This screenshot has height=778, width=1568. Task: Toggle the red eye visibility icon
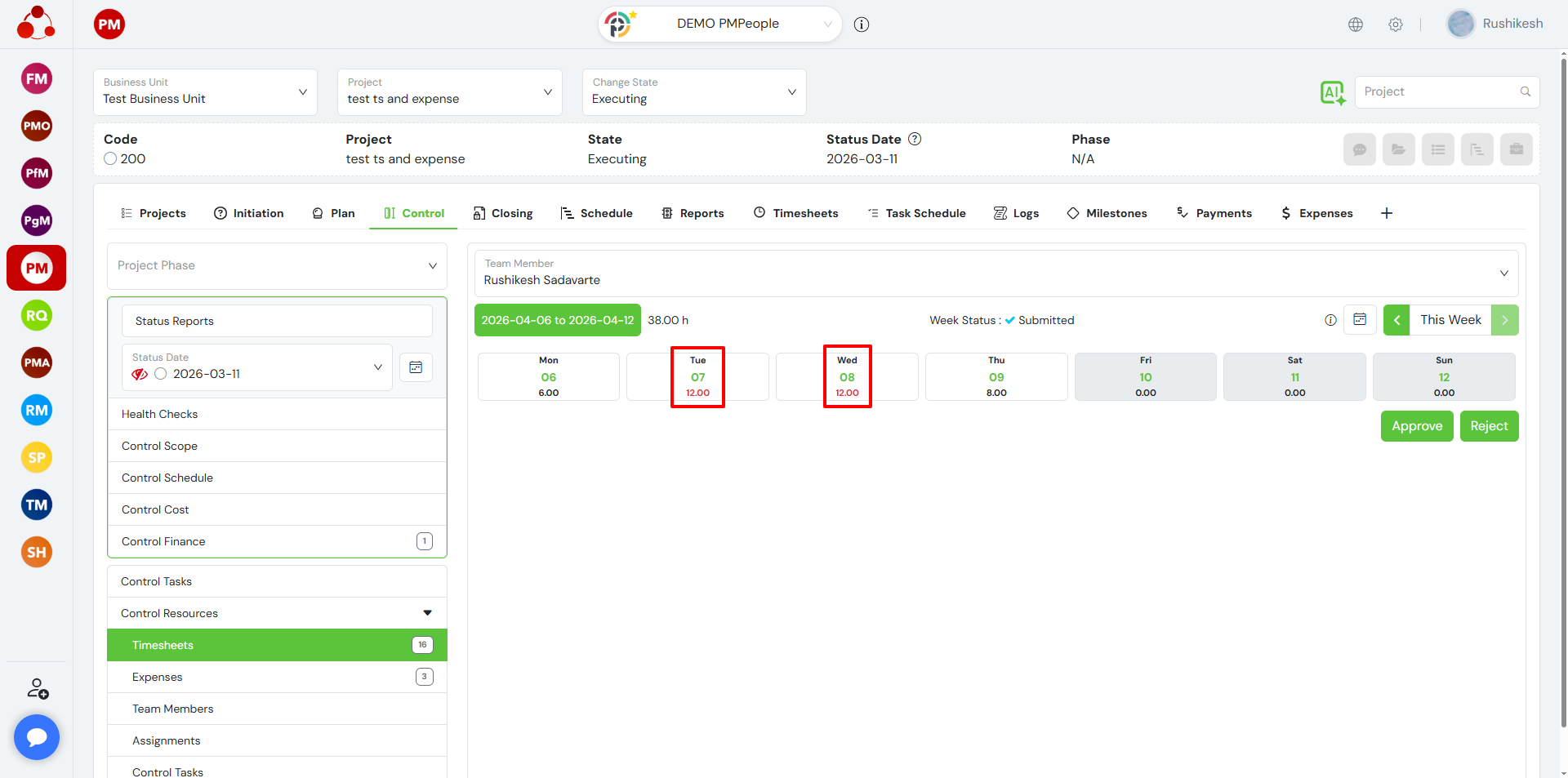tap(140, 374)
